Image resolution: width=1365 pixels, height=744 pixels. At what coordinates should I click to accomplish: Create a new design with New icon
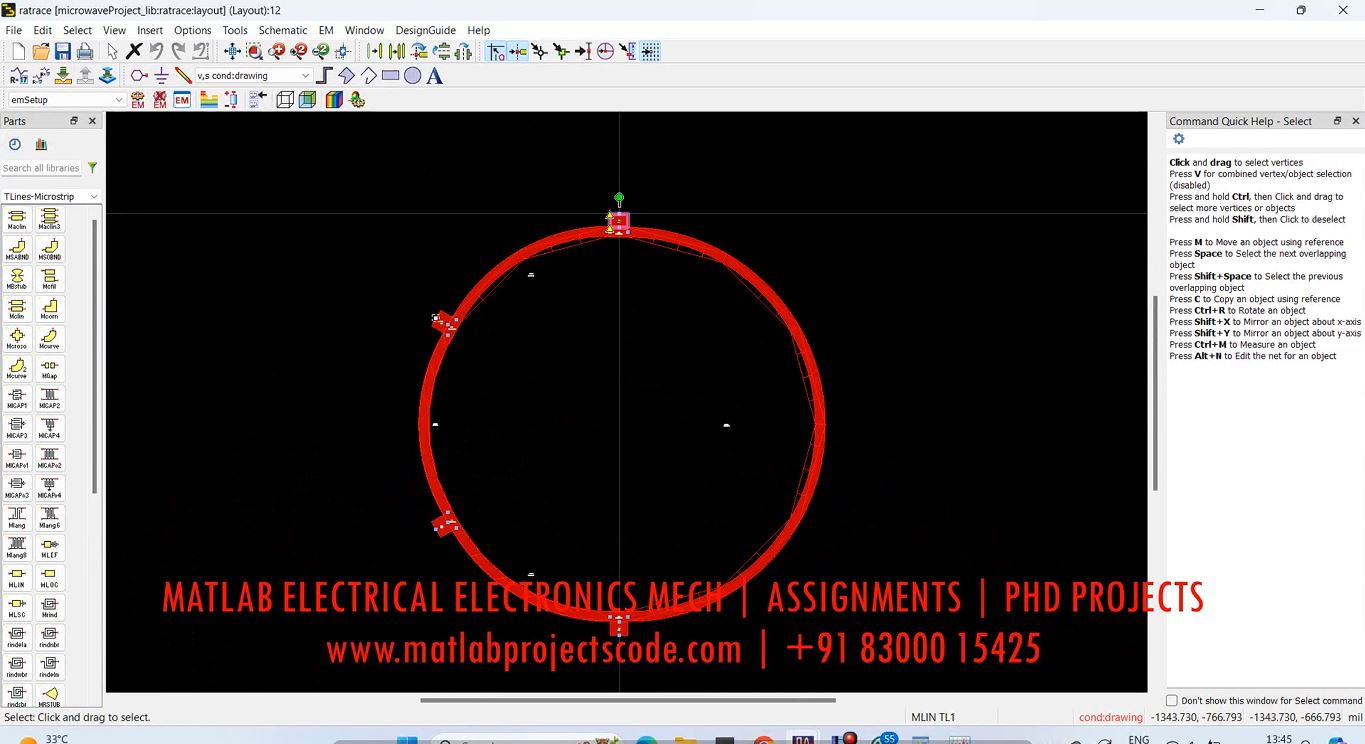coord(18,52)
